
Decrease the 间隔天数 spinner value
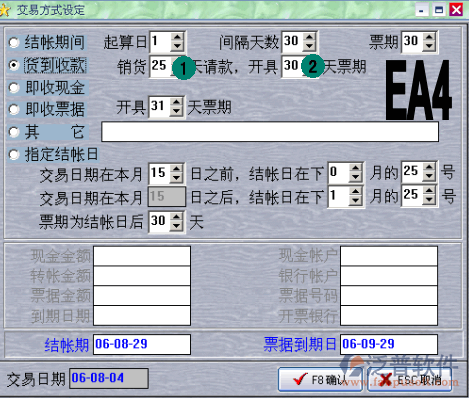pyautogui.click(x=310, y=46)
